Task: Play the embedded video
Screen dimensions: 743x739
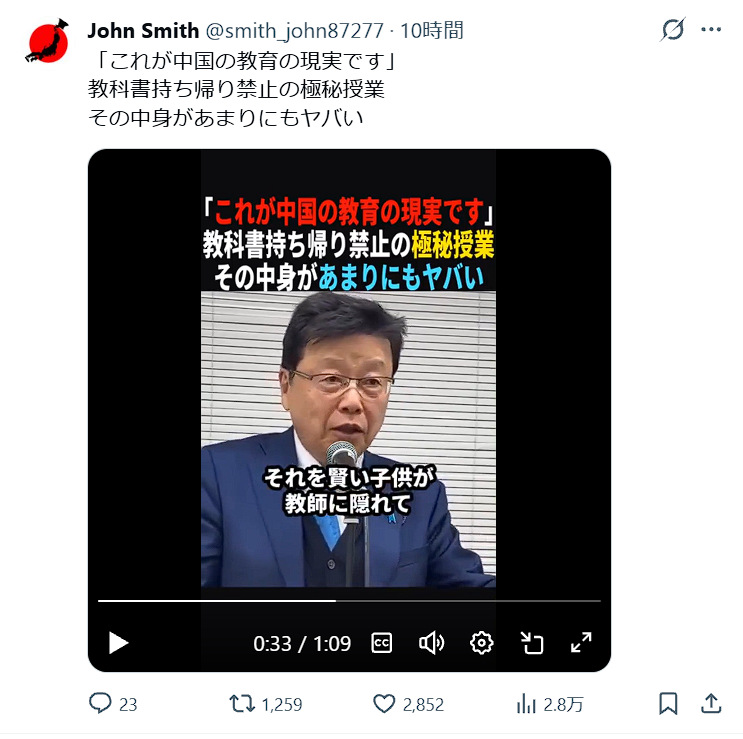Action: click(118, 643)
